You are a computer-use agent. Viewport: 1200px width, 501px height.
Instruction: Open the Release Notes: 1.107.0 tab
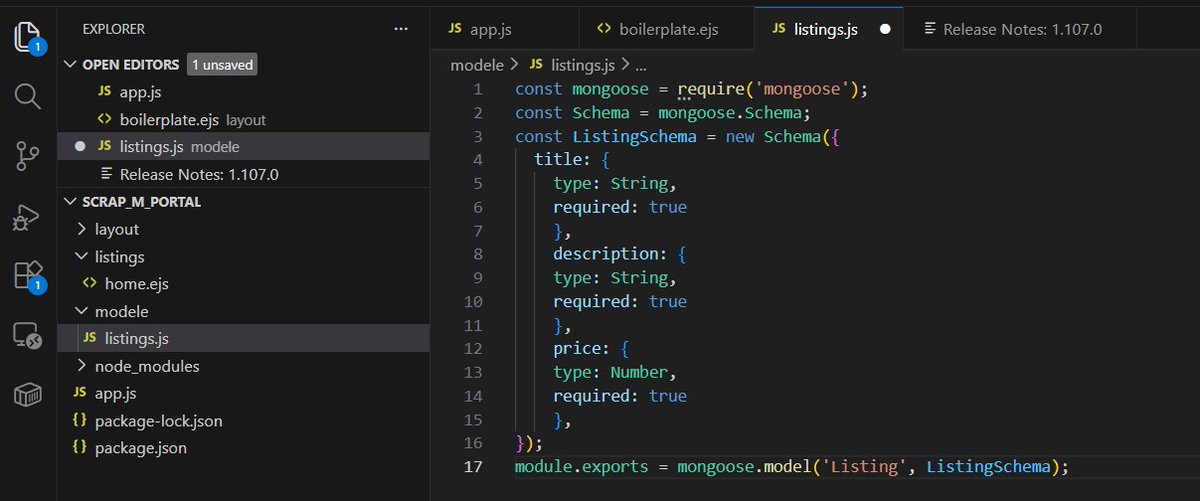point(1021,29)
